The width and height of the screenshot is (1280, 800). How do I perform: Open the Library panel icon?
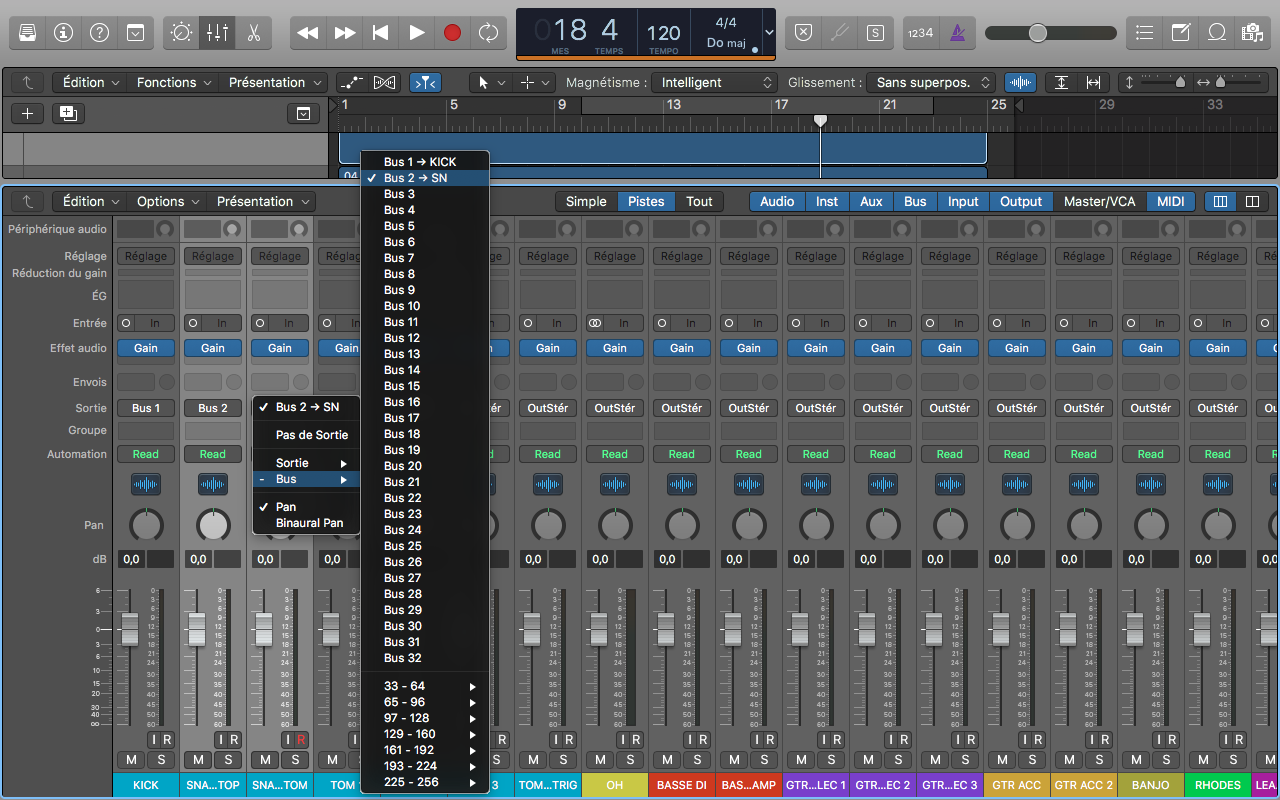pos(28,32)
